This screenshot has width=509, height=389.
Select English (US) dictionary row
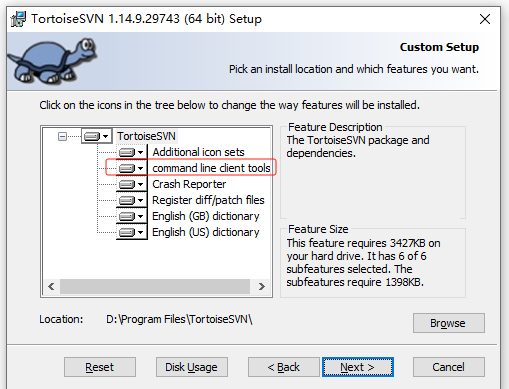206,232
